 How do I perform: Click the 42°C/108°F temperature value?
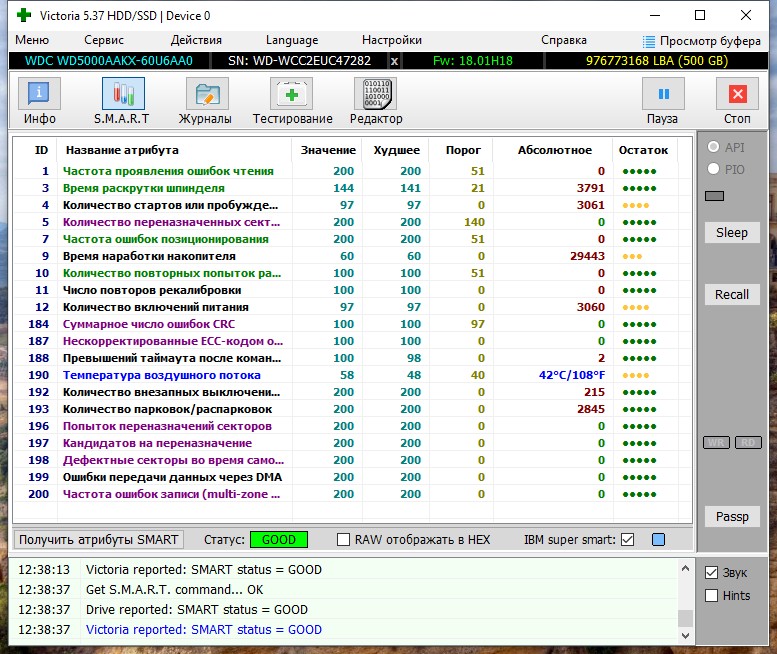pyautogui.click(x=572, y=375)
